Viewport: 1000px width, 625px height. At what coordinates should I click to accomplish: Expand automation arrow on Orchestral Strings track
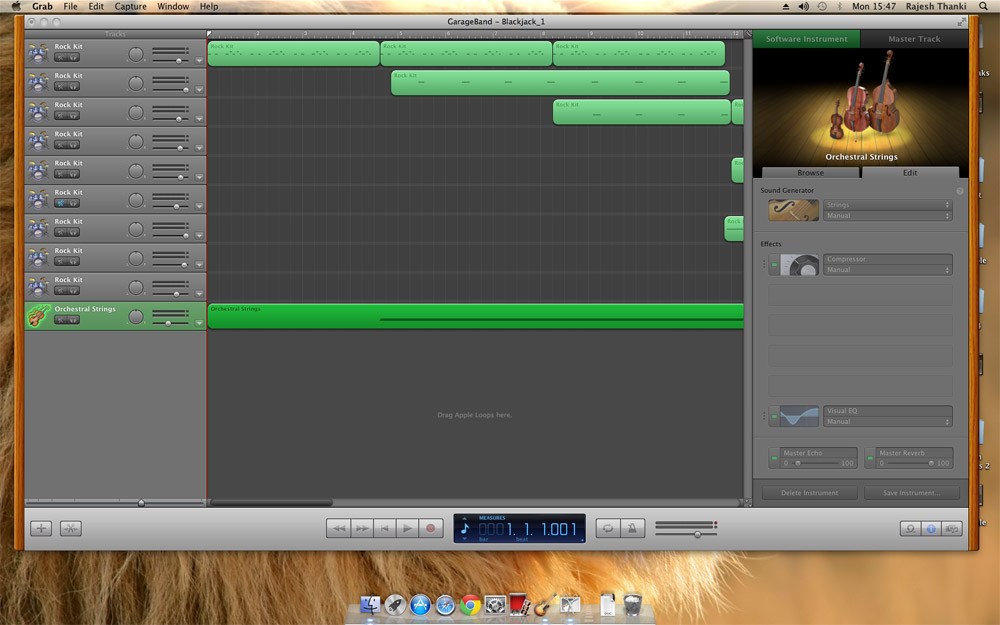[199, 323]
